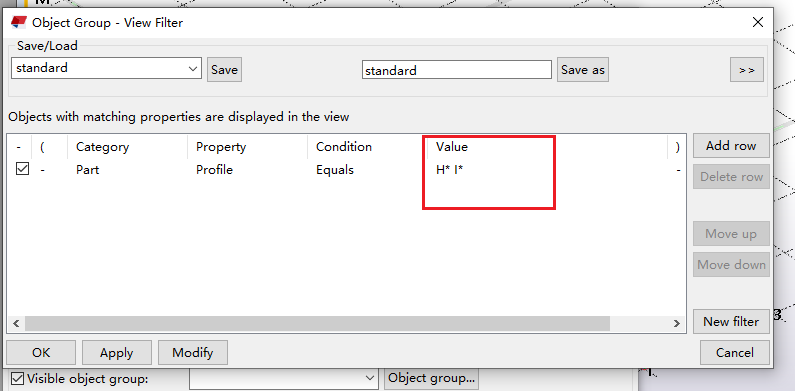Click the Save as button

coord(583,69)
